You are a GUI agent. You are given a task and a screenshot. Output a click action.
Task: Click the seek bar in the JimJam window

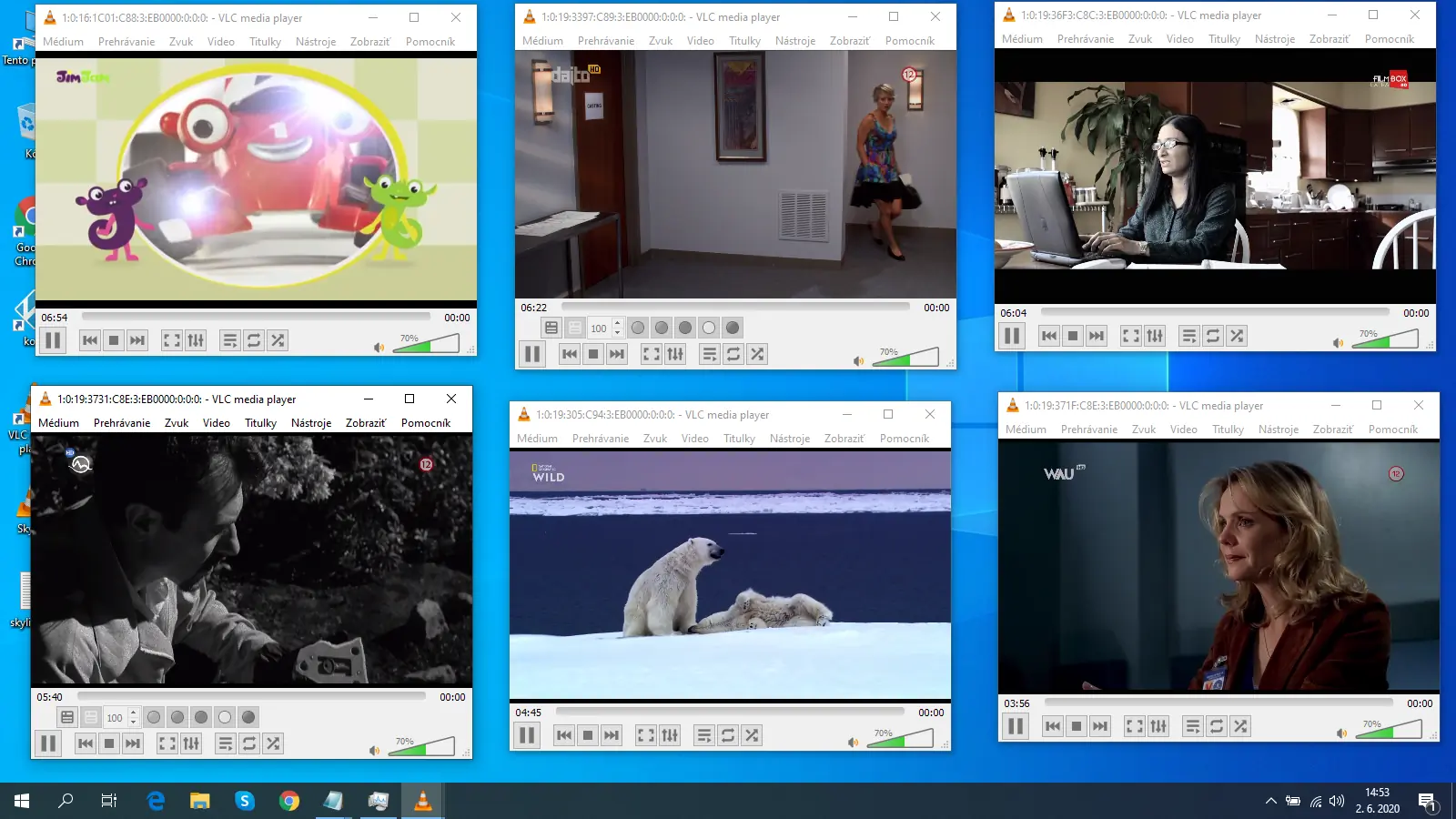(256, 317)
